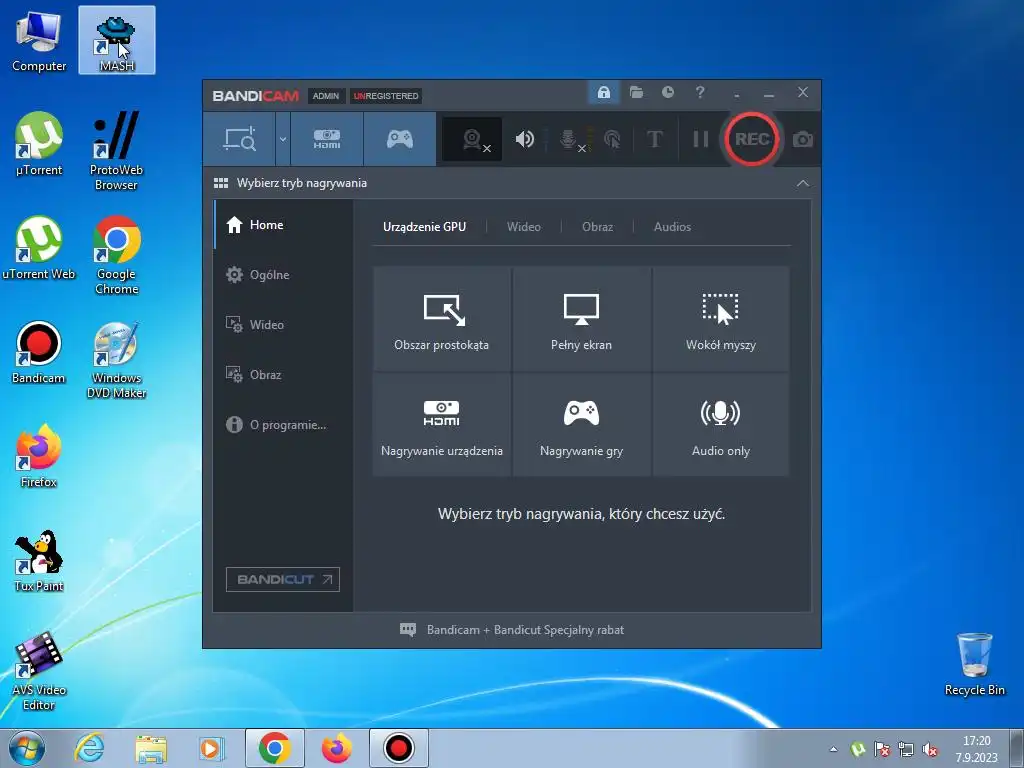Choose 'Obszar prostokąta' recording mode tile
This screenshot has height=768, width=1024.
(x=442, y=319)
